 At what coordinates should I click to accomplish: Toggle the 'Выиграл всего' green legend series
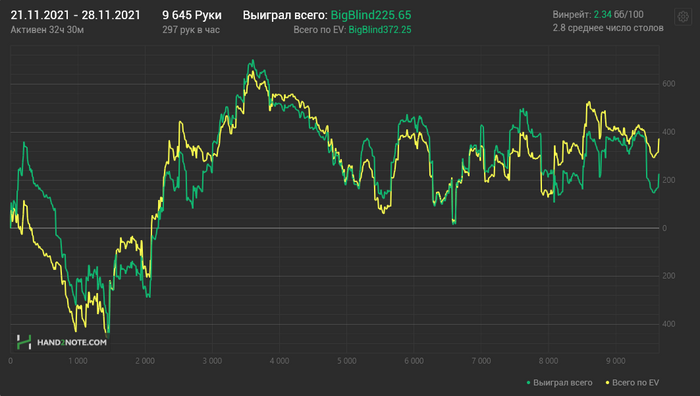point(559,383)
